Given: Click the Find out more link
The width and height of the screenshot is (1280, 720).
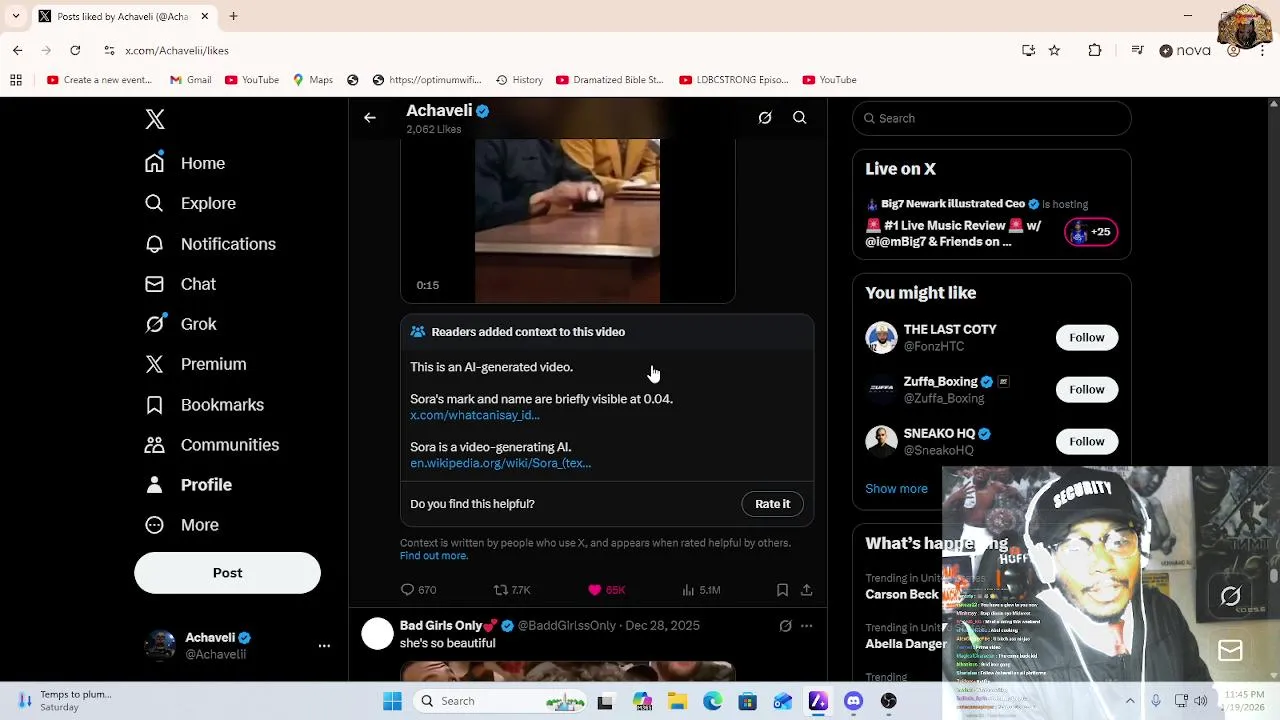Looking at the screenshot, I should pyautogui.click(x=433, y=556).
